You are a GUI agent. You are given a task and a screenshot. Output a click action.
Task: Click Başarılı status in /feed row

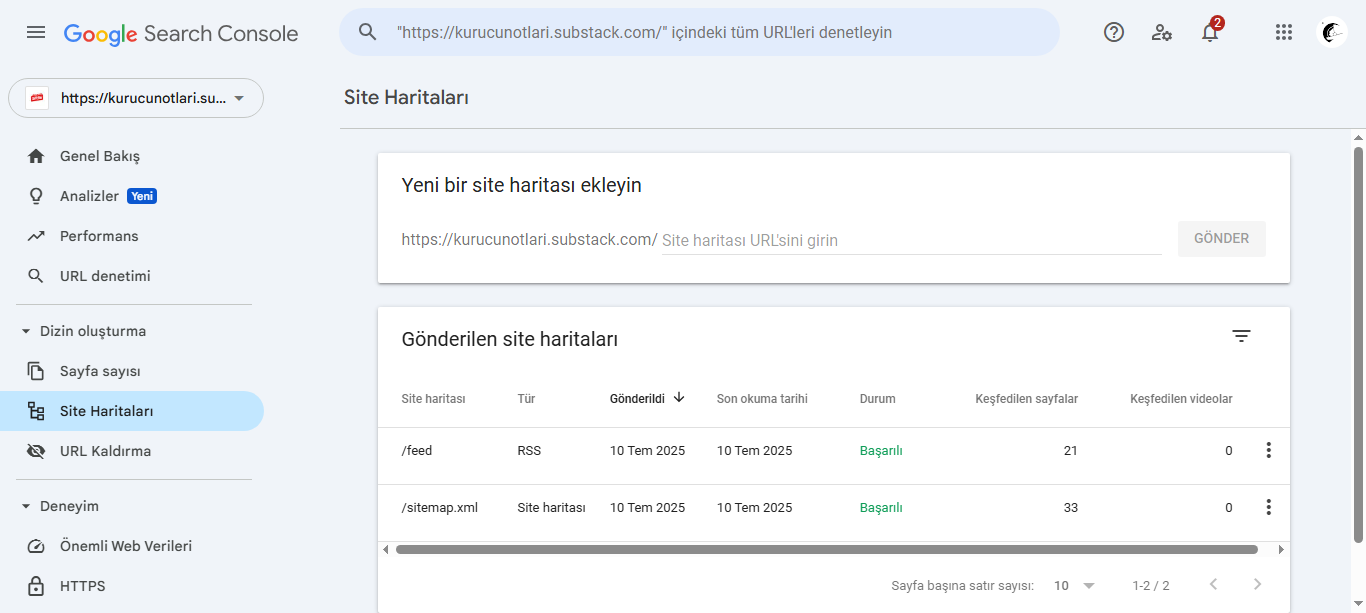881,451
